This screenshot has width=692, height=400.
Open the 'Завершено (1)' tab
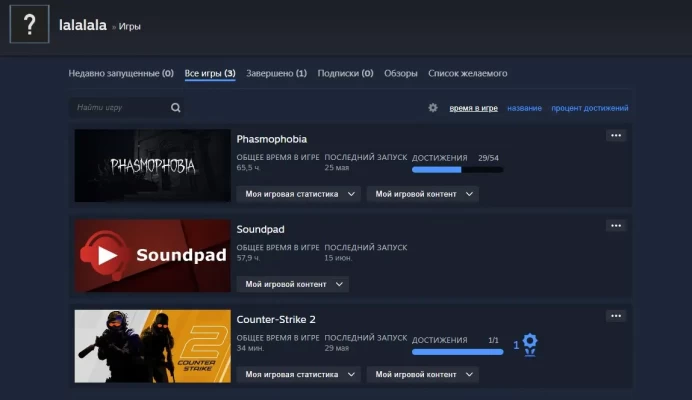point(276,73)
